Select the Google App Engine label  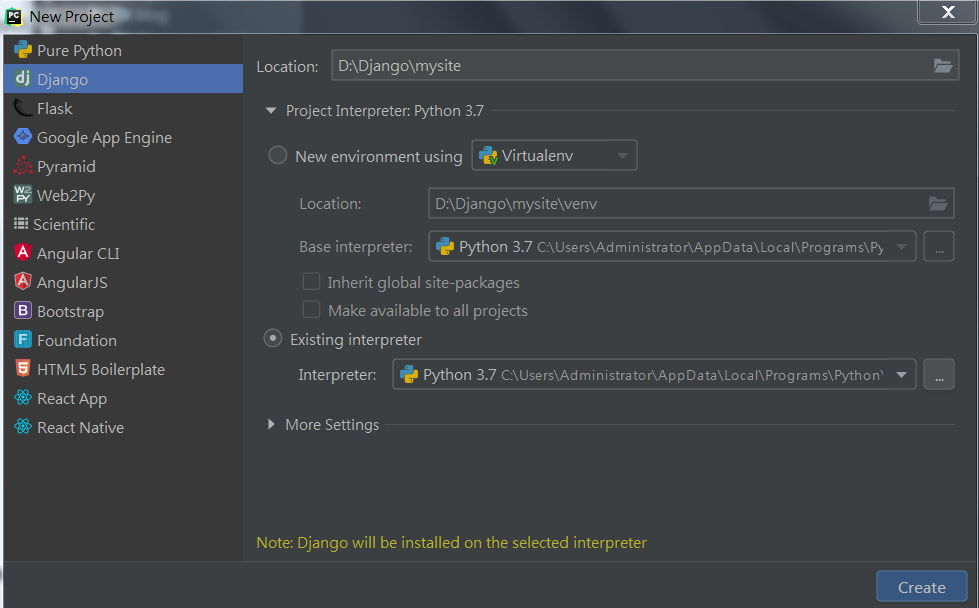(x=104, y=138)
